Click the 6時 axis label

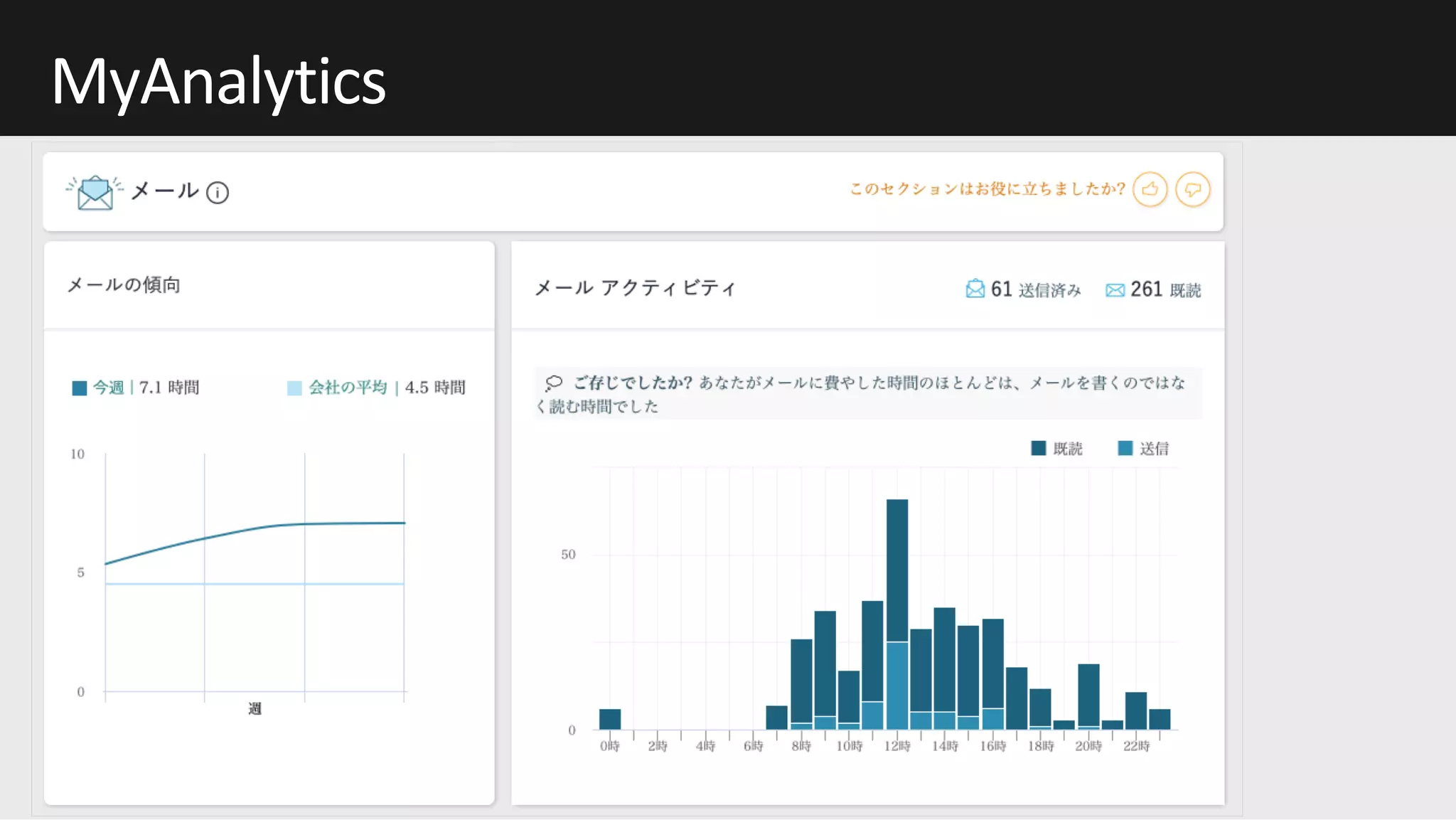(754, 746)
